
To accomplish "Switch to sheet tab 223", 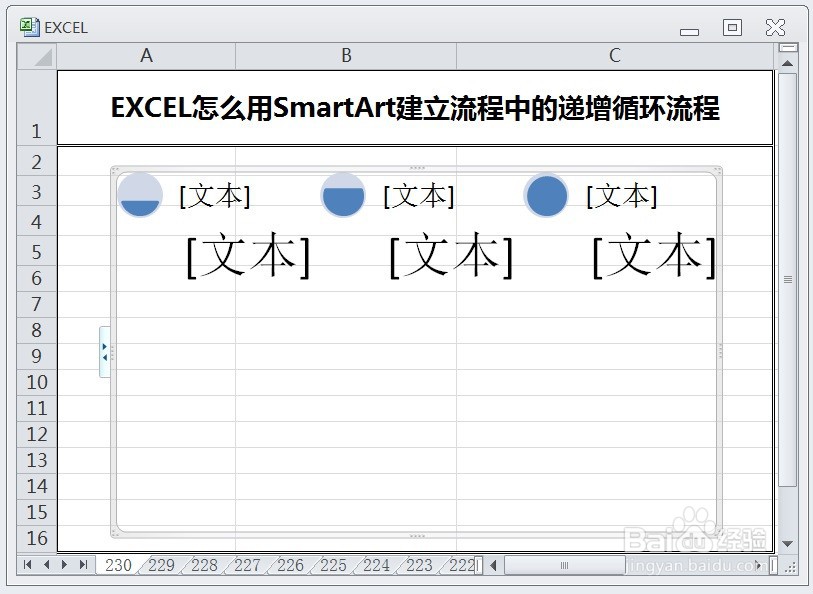I will coord(419,565).
